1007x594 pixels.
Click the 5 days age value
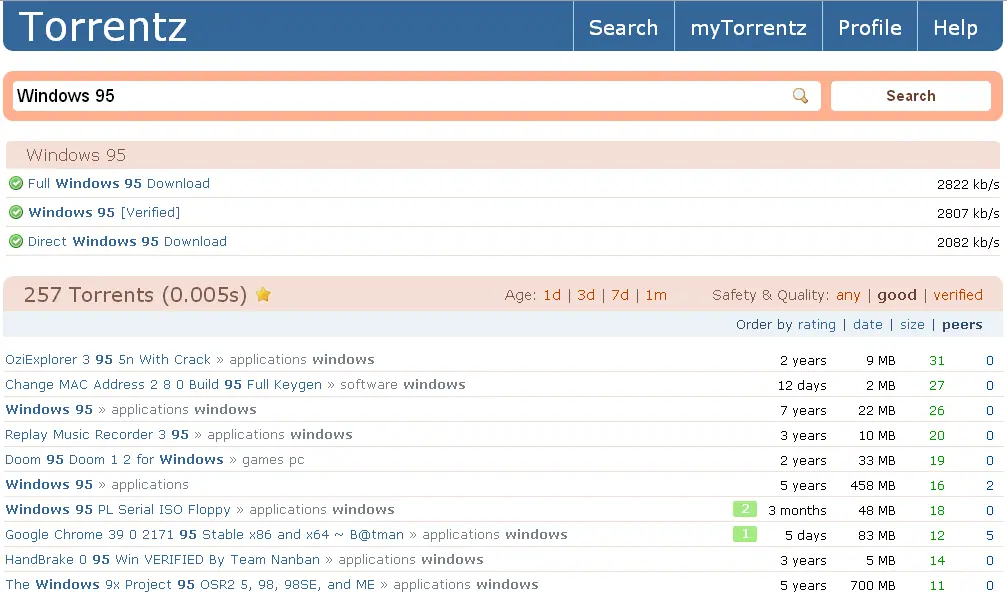[x=806, y=536]
